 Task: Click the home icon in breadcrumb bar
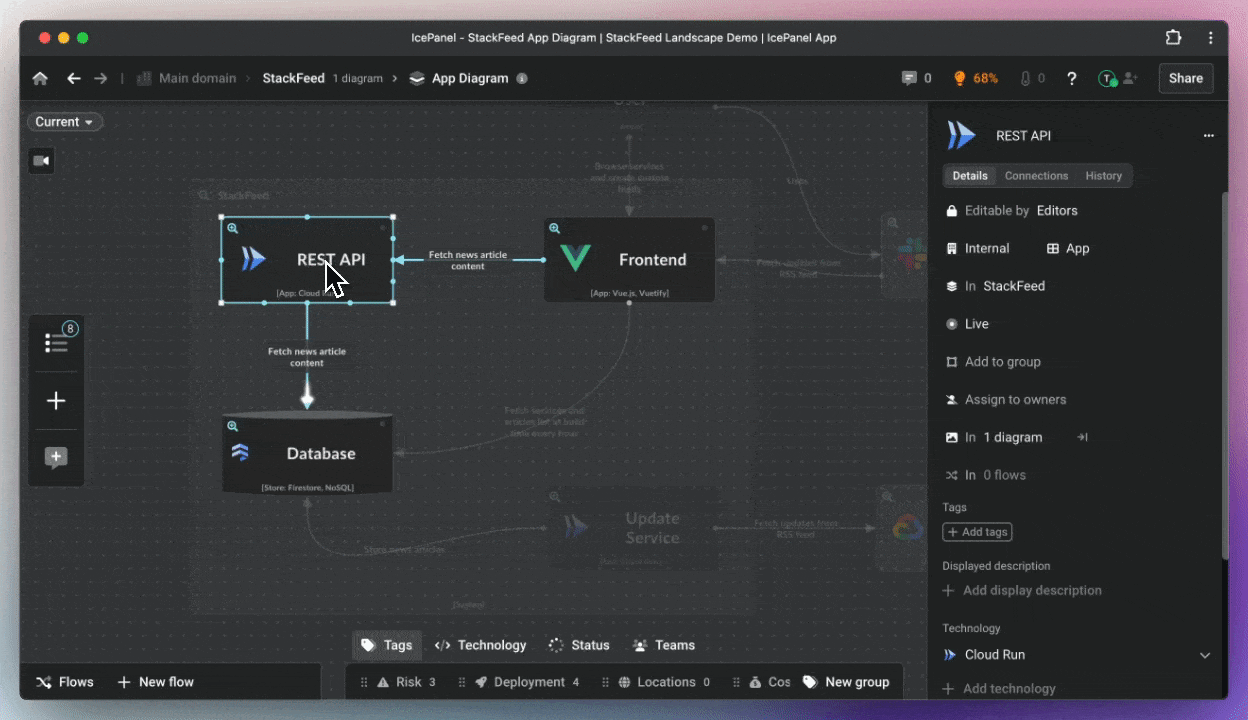(x=40, y=78)
